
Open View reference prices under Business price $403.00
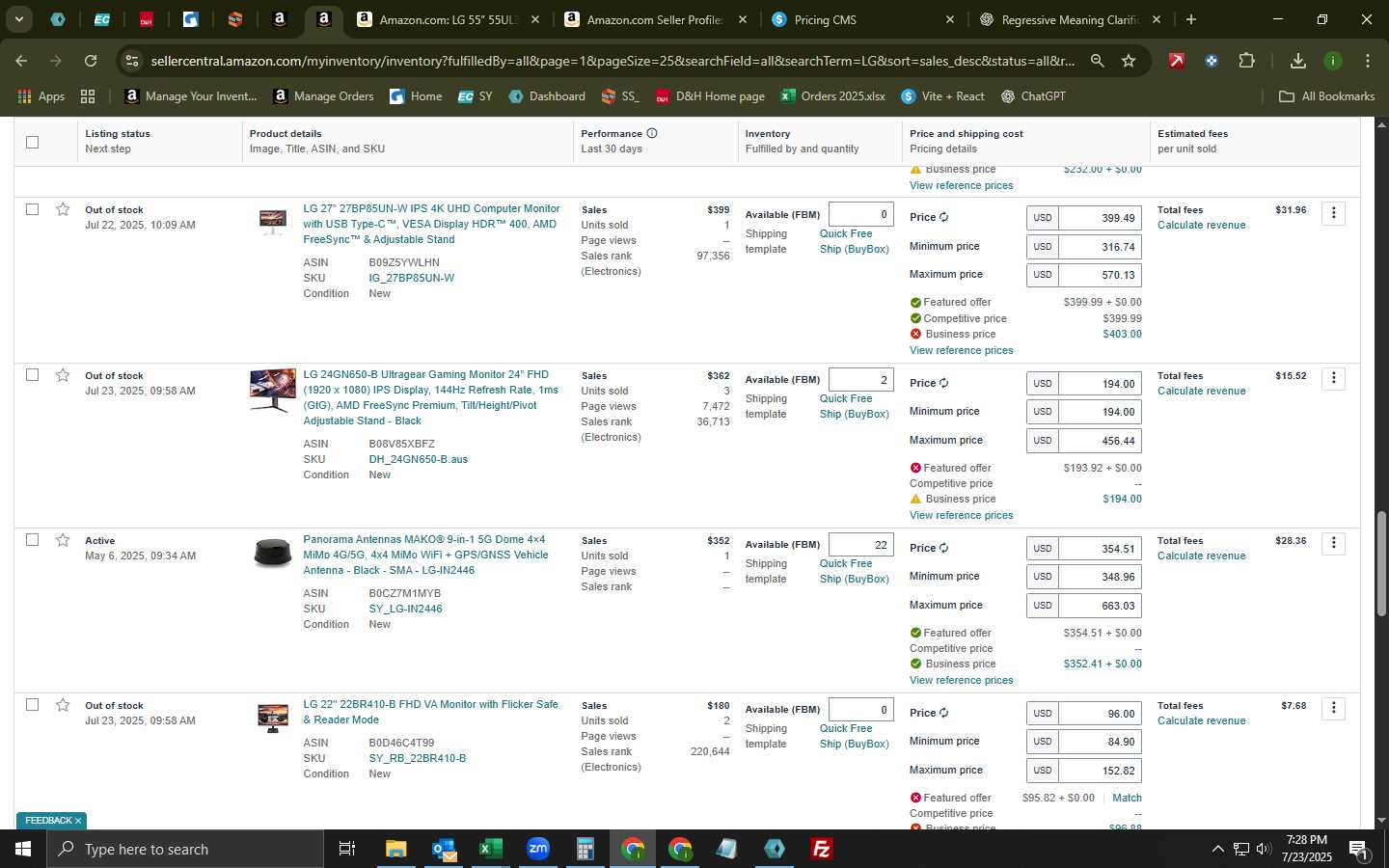click(961, 350)
